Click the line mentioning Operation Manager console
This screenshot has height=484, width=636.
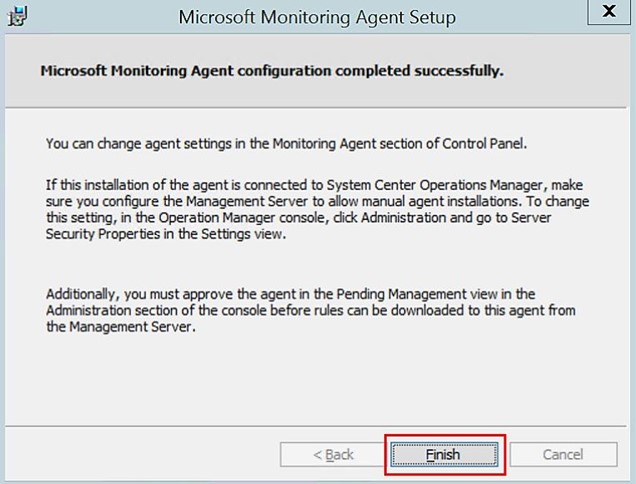(298, 218)
